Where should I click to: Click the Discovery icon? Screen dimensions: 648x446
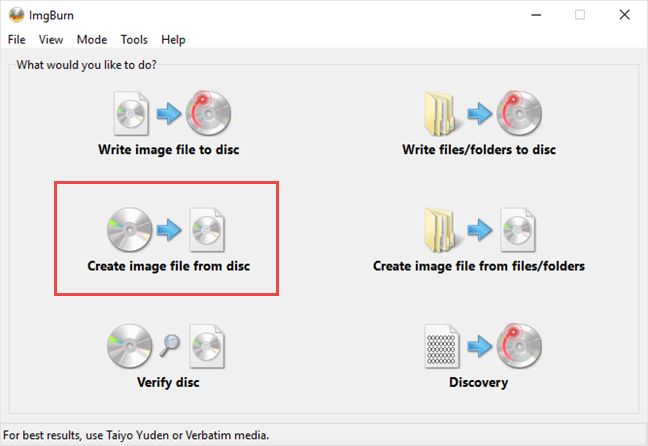coord(483,346)
